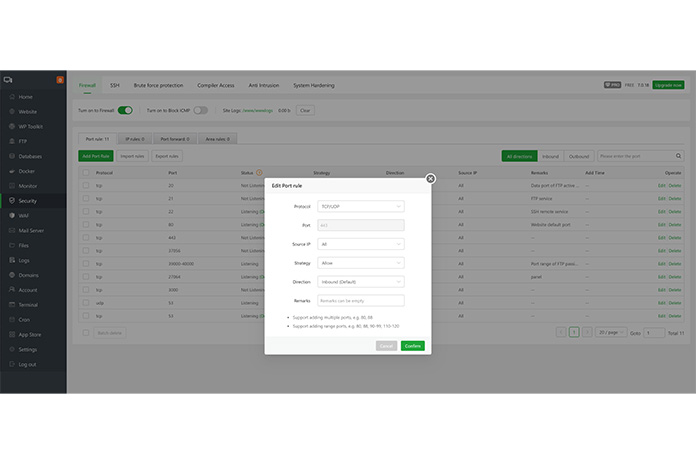Expand the Protocol dropdown in dialog
The image size is (696, 464).
point(360,206)
